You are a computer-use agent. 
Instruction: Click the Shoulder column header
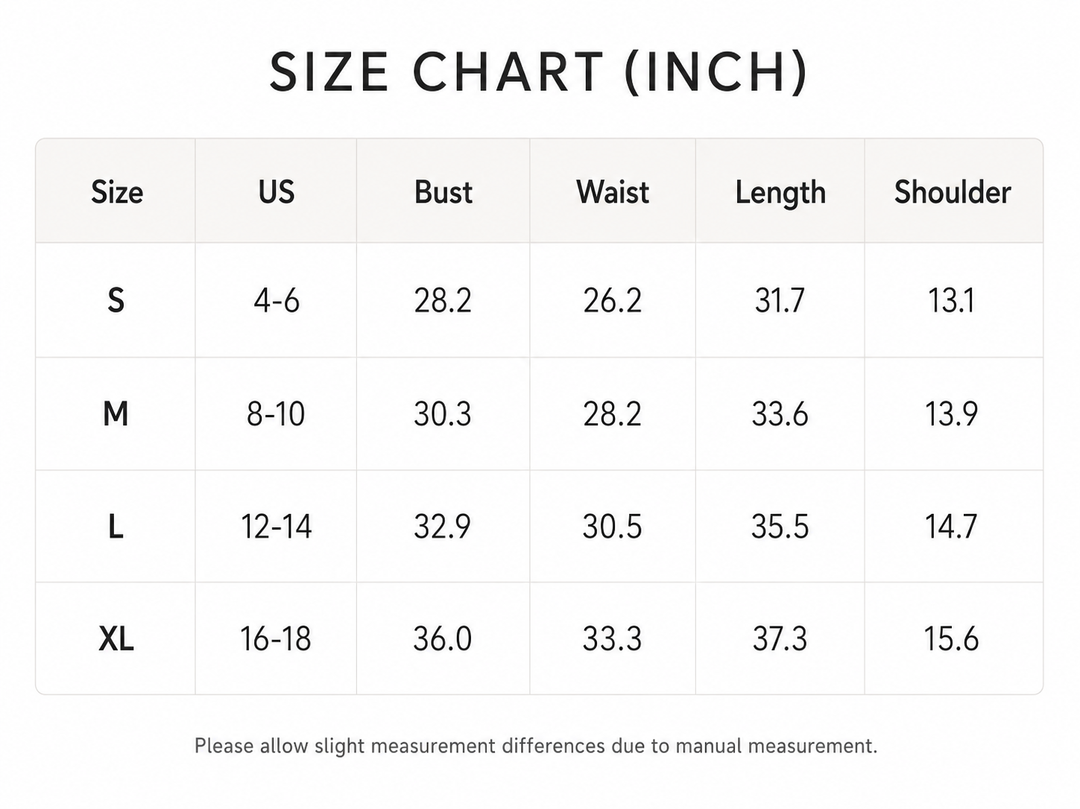coord(953,192)
